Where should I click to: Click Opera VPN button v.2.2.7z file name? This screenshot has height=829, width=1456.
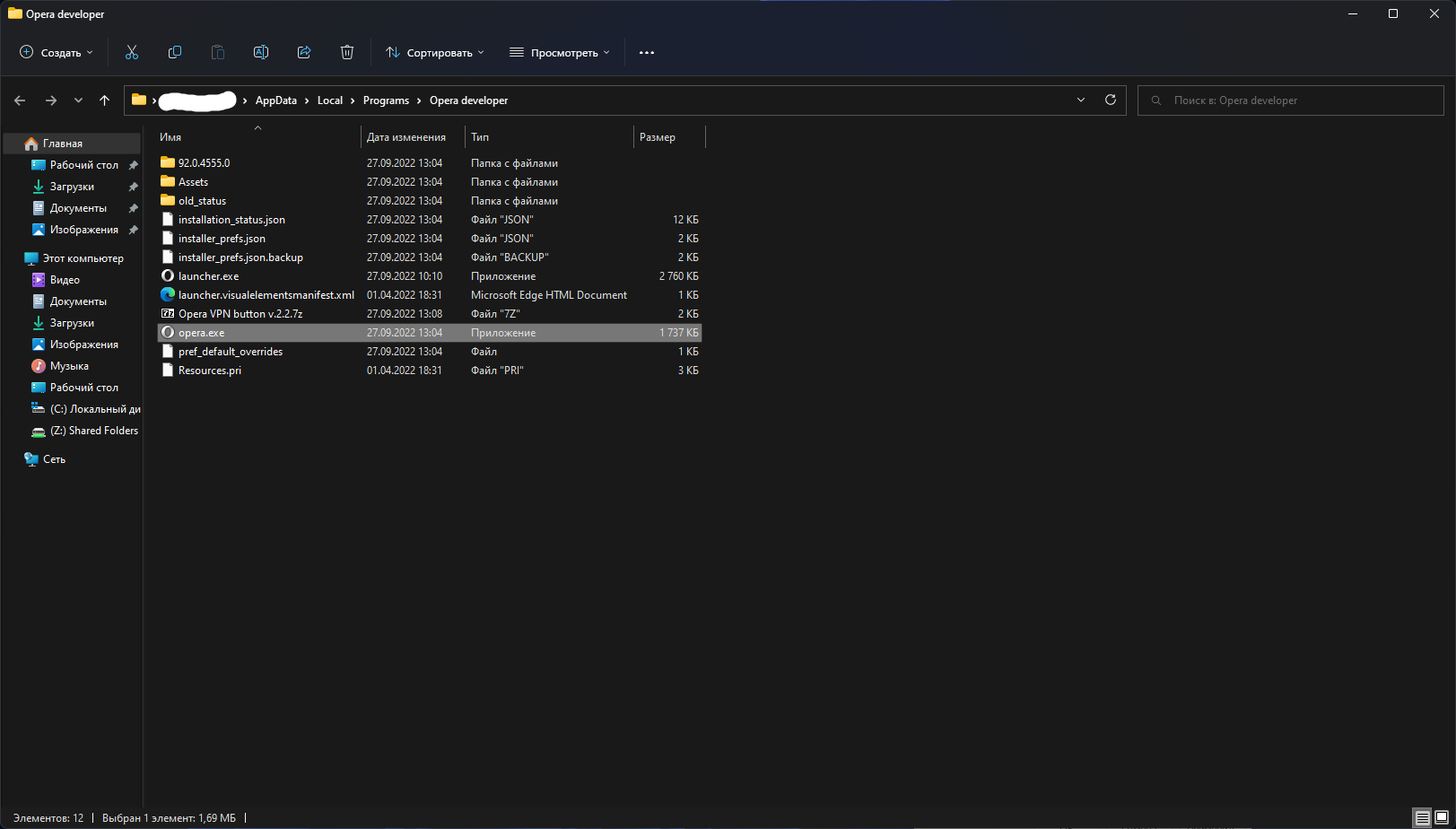[x=240, y=314]
